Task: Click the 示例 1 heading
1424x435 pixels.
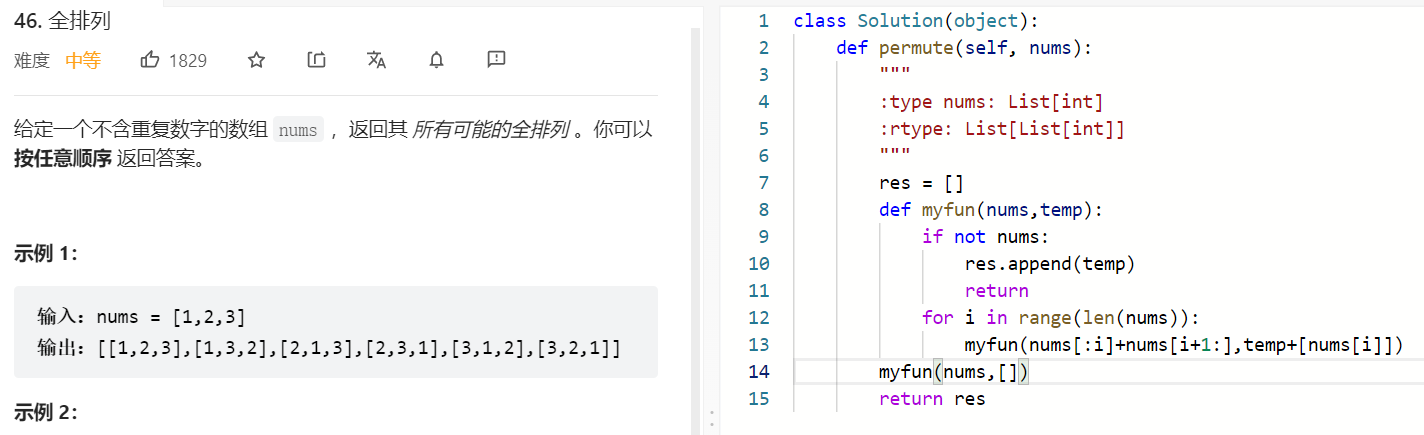Action: click(x=46, y=253)
